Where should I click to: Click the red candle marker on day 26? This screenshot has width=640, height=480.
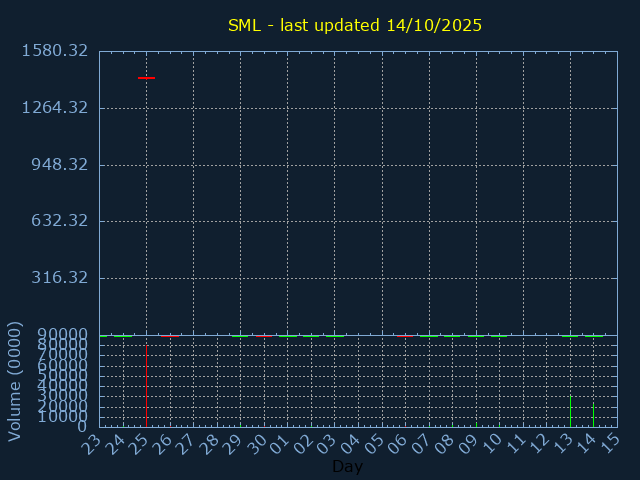tap(170, 336)
